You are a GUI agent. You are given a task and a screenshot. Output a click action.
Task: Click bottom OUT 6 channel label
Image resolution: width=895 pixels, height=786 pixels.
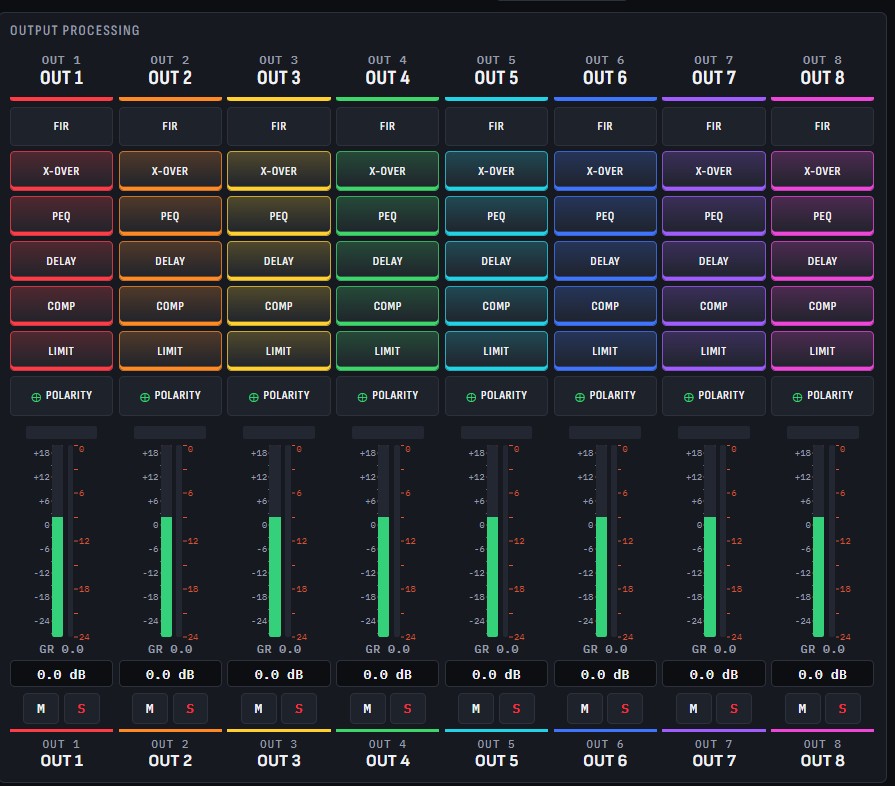605,760
